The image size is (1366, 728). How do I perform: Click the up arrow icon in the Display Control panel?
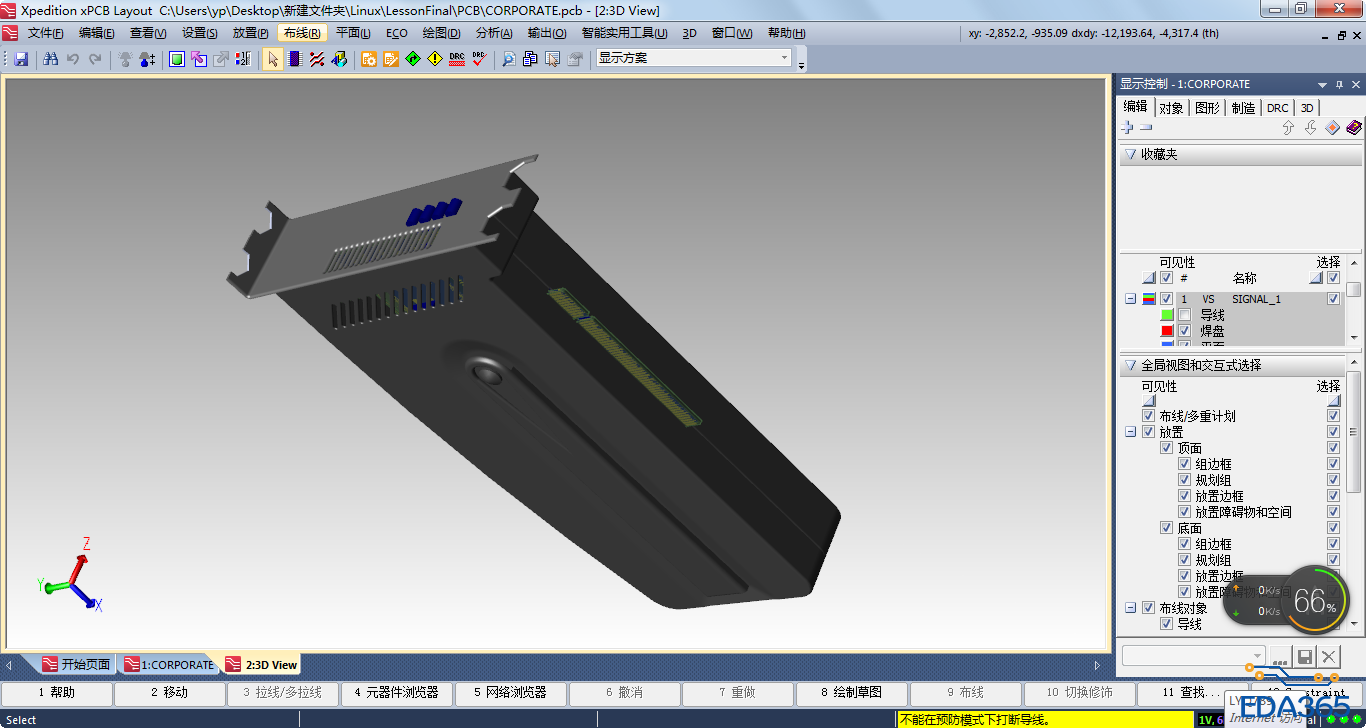tap(1288, 128)
